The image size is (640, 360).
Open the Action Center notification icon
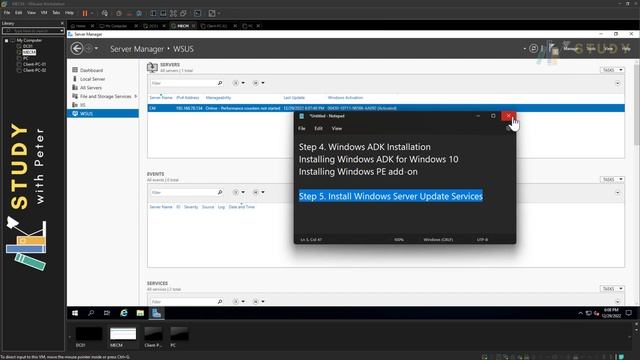click(629, 313)
